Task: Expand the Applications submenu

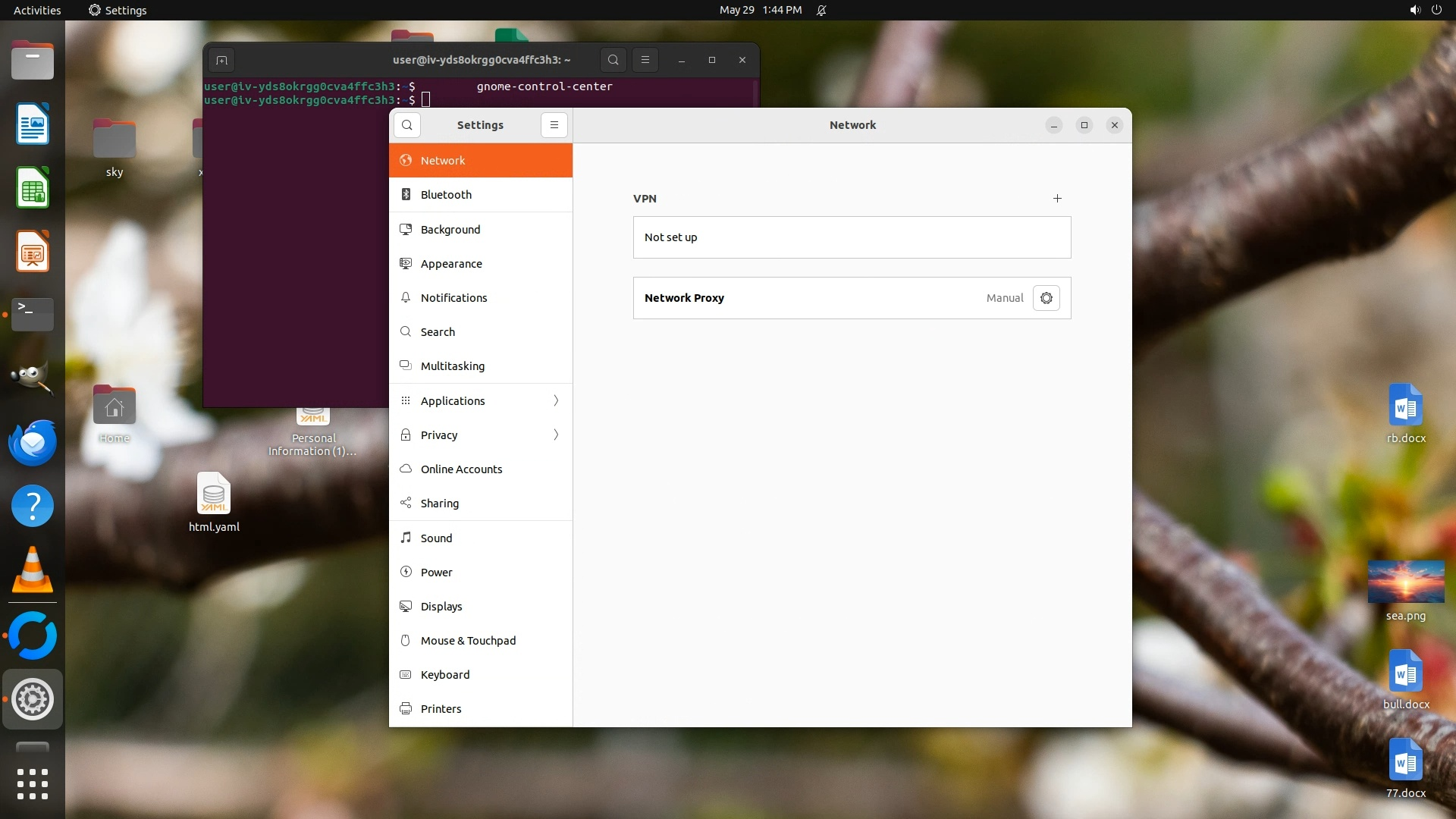Action: click(481, 401)
